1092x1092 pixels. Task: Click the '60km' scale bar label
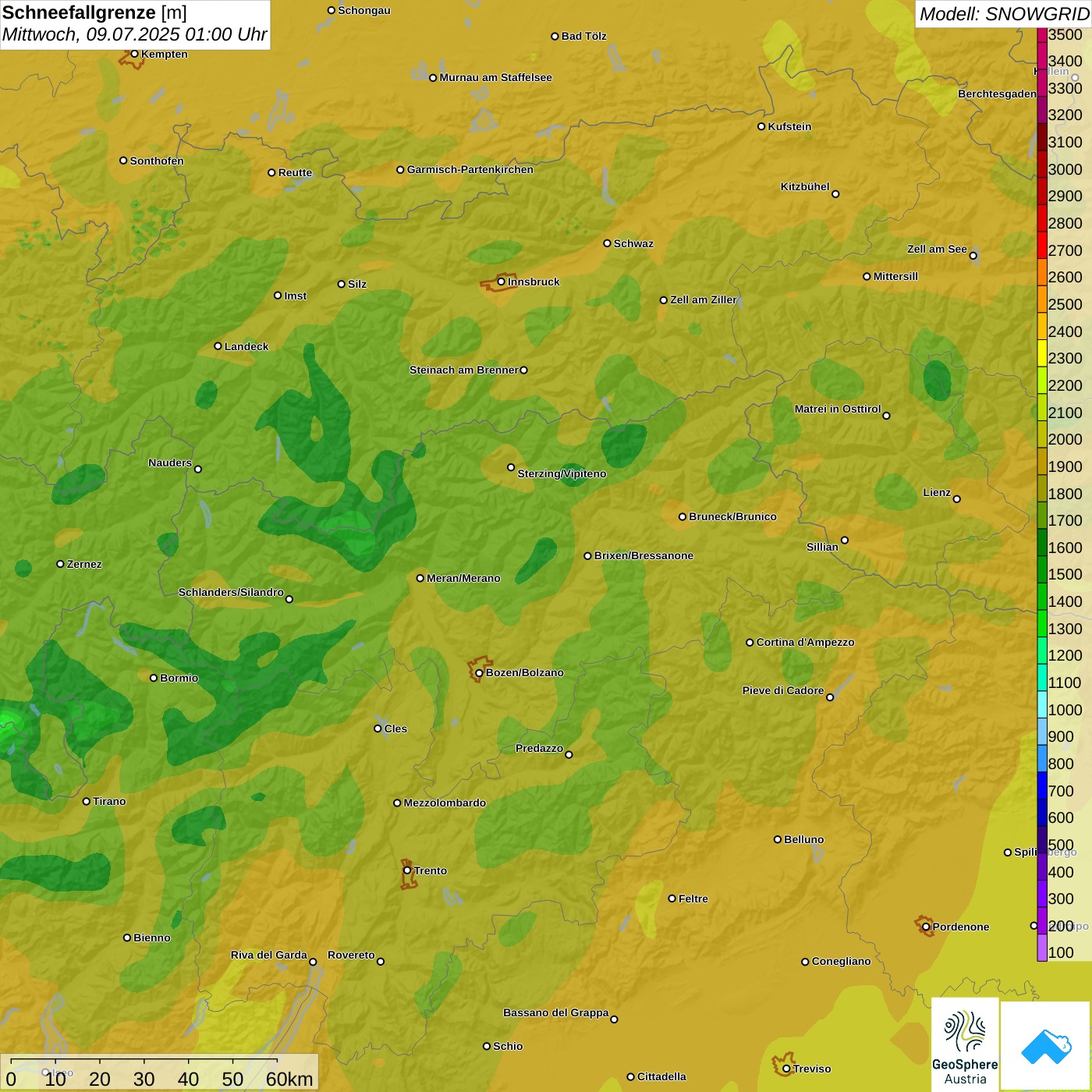(x=289, y=1079)
